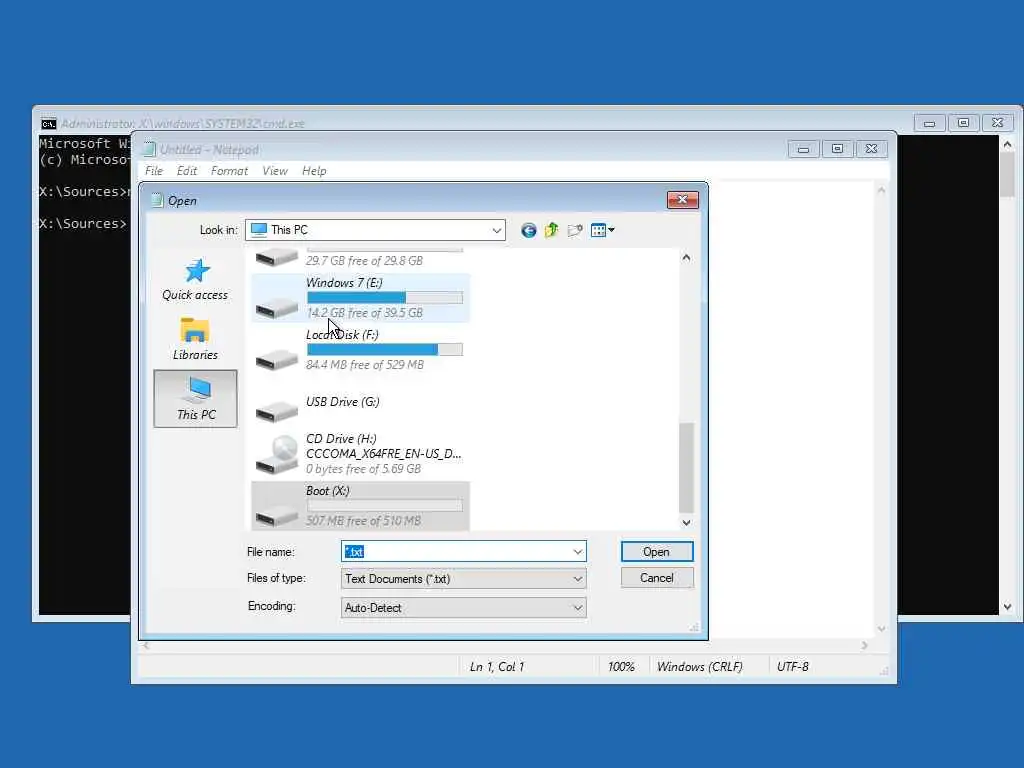Open Notepad's View menu

[275, 170]
